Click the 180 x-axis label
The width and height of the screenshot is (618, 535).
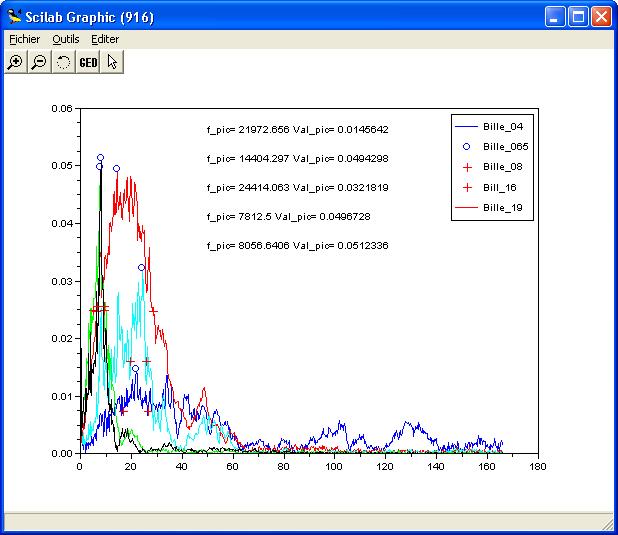coord(538,467)
